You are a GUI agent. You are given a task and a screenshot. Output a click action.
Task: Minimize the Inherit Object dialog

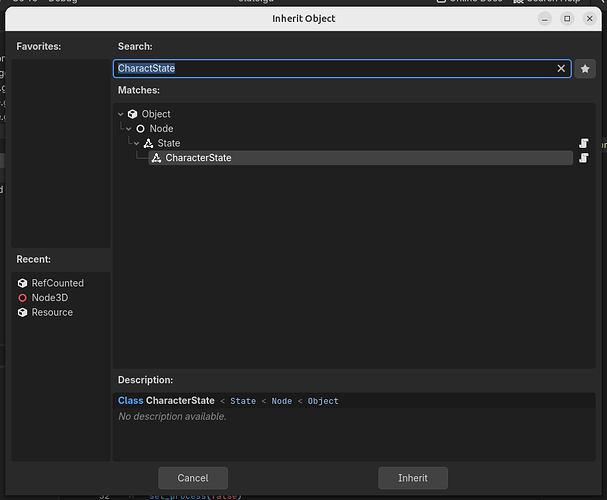click(544, 19)
